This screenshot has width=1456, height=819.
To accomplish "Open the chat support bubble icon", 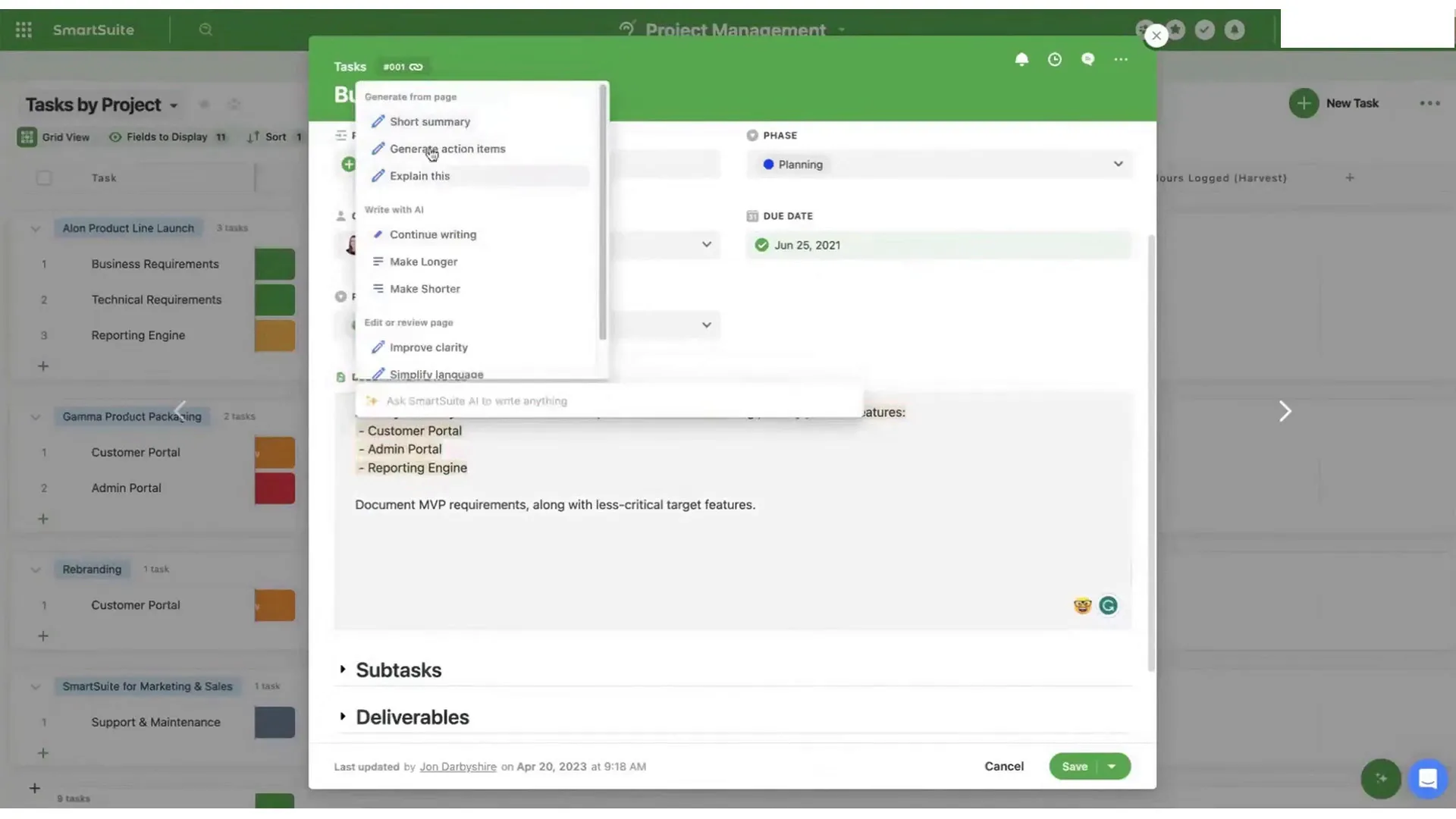I will [1427, 779].
